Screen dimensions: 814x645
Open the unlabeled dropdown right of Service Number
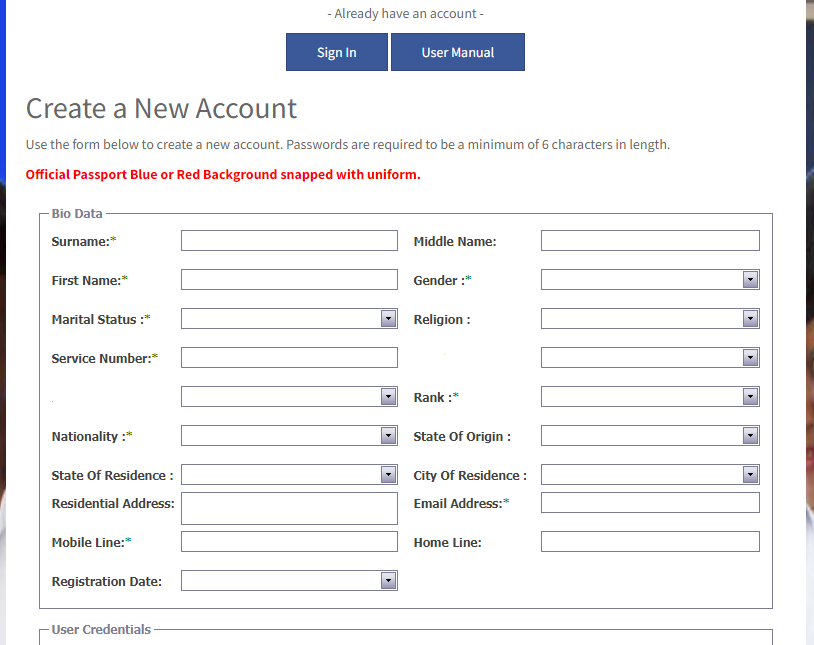coord(649,358)
